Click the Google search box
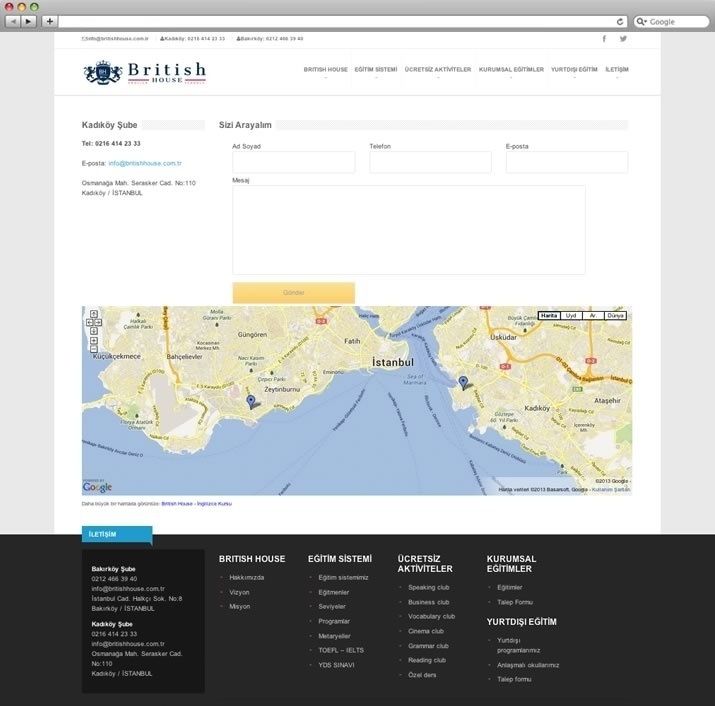This screenshot has width=715, height=706. tap(671, 21)
